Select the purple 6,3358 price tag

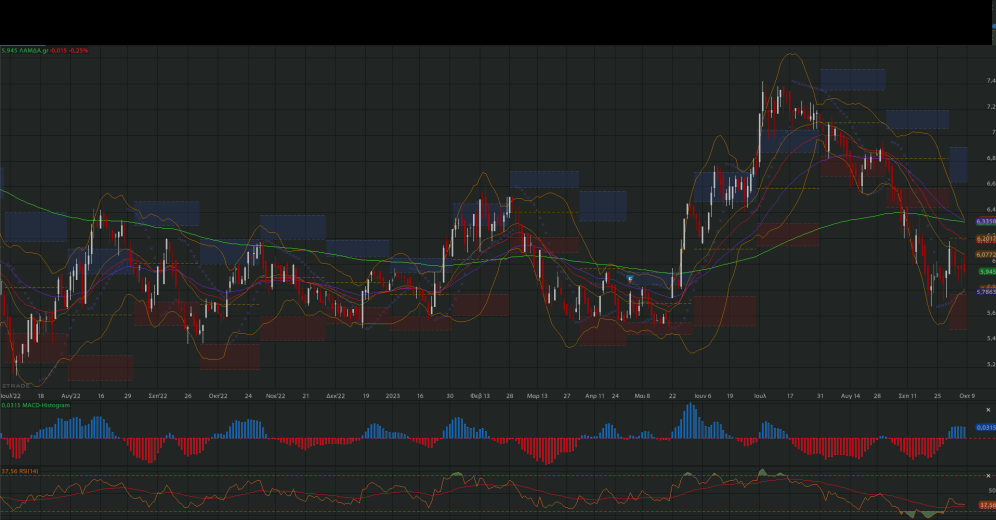[984, 221]
